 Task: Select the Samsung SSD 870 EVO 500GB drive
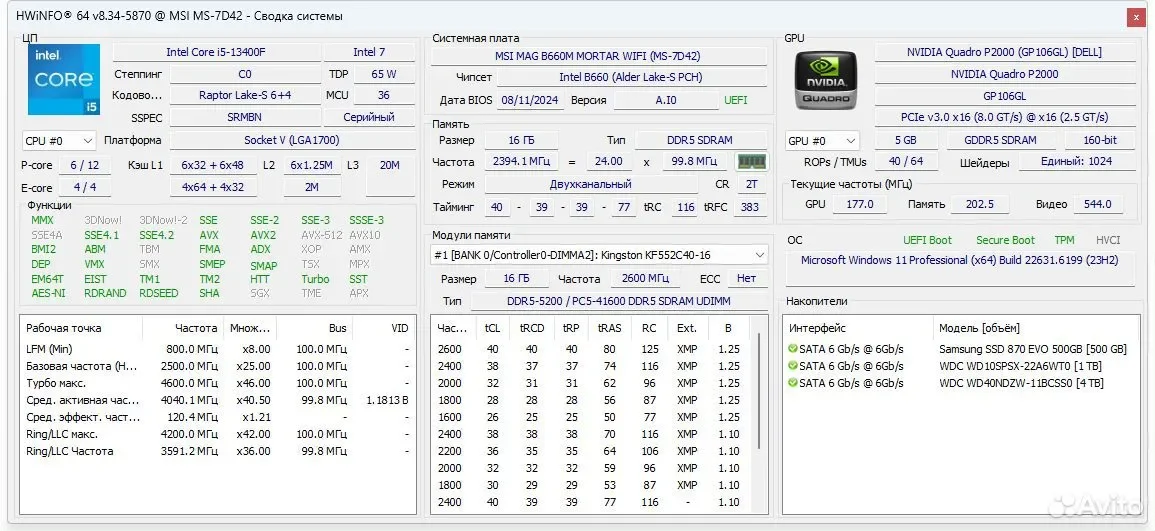[x=960, y=349]
